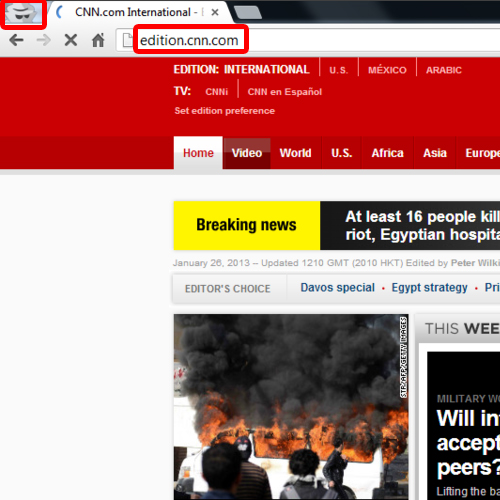The image size is (500, 500).
Task: Click the browser forward arrow
Action: coord(43,40)
